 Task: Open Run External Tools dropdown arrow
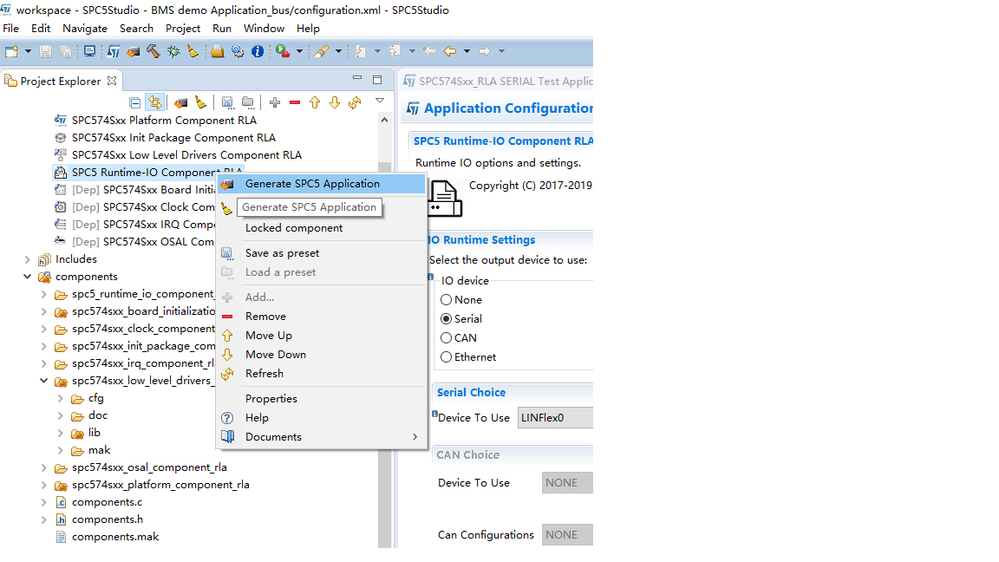pyautogui.click(x=299, y=52)
